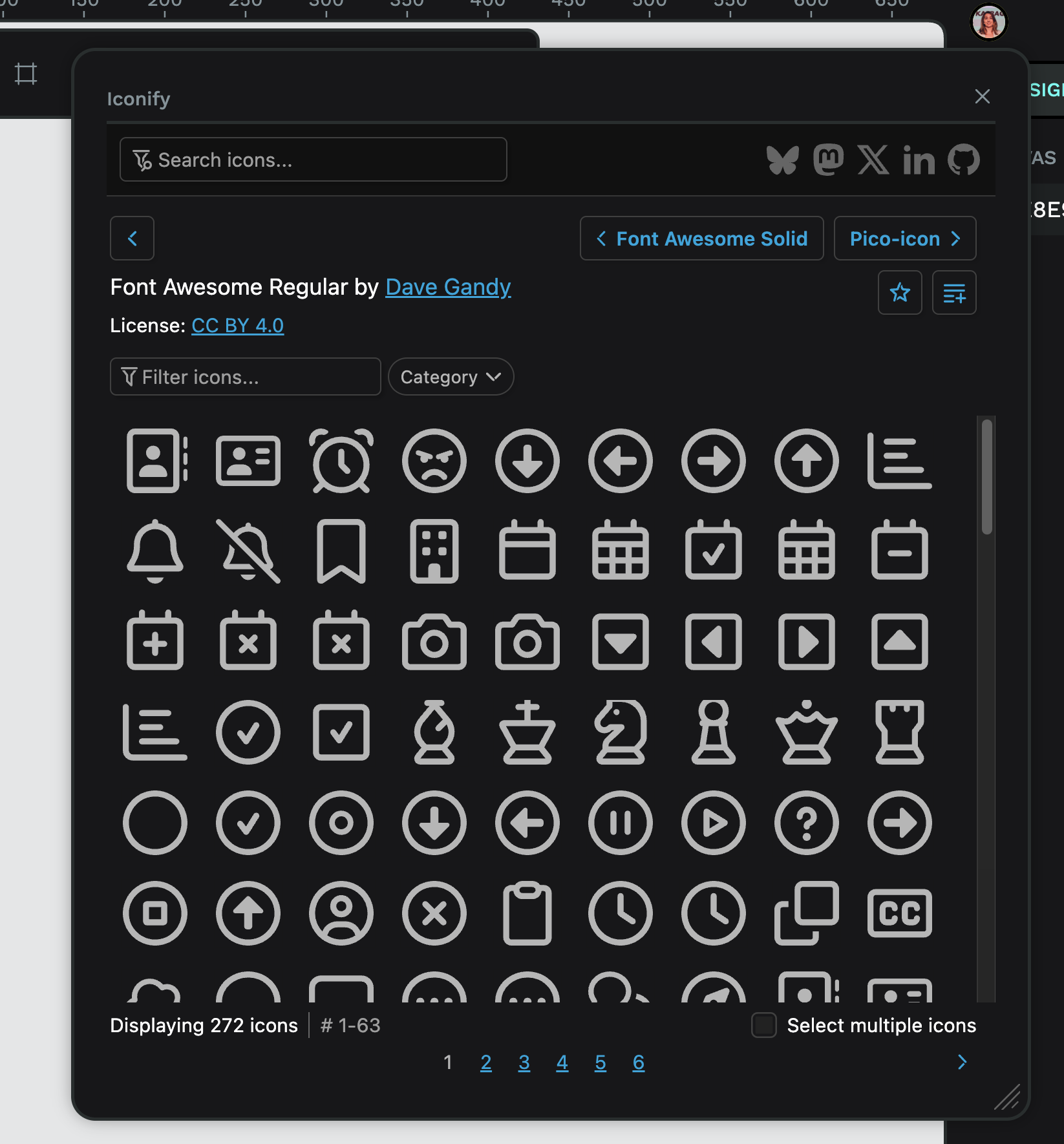Choose the question mark circle icon
This screenshot has width=1064, height=1144.
pyautogui.click(x=807, y=823)
